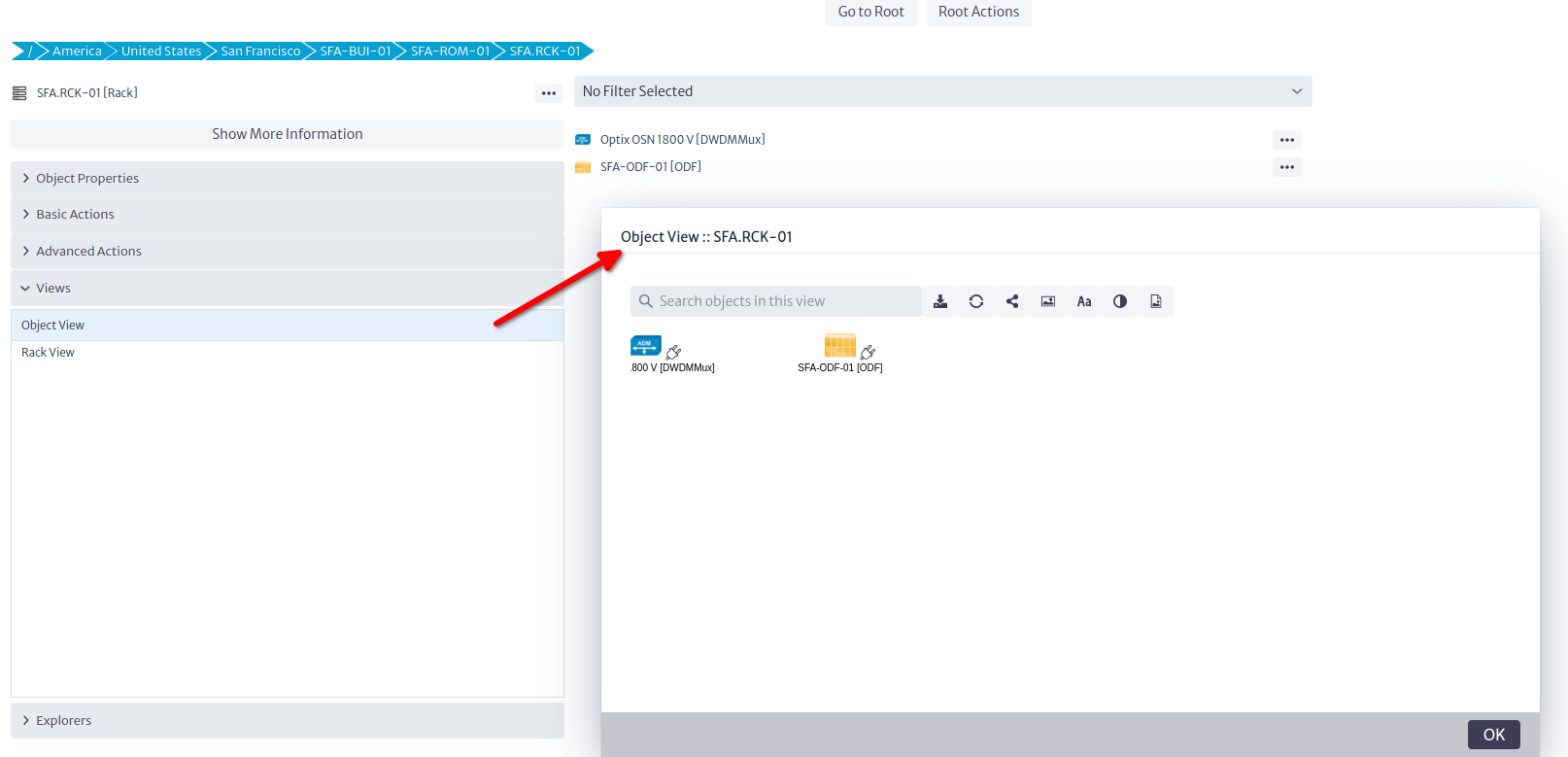Screen dimensions: 1568x757
Task: Navigate to San Francisco breadcrumb
Action: 260,52
